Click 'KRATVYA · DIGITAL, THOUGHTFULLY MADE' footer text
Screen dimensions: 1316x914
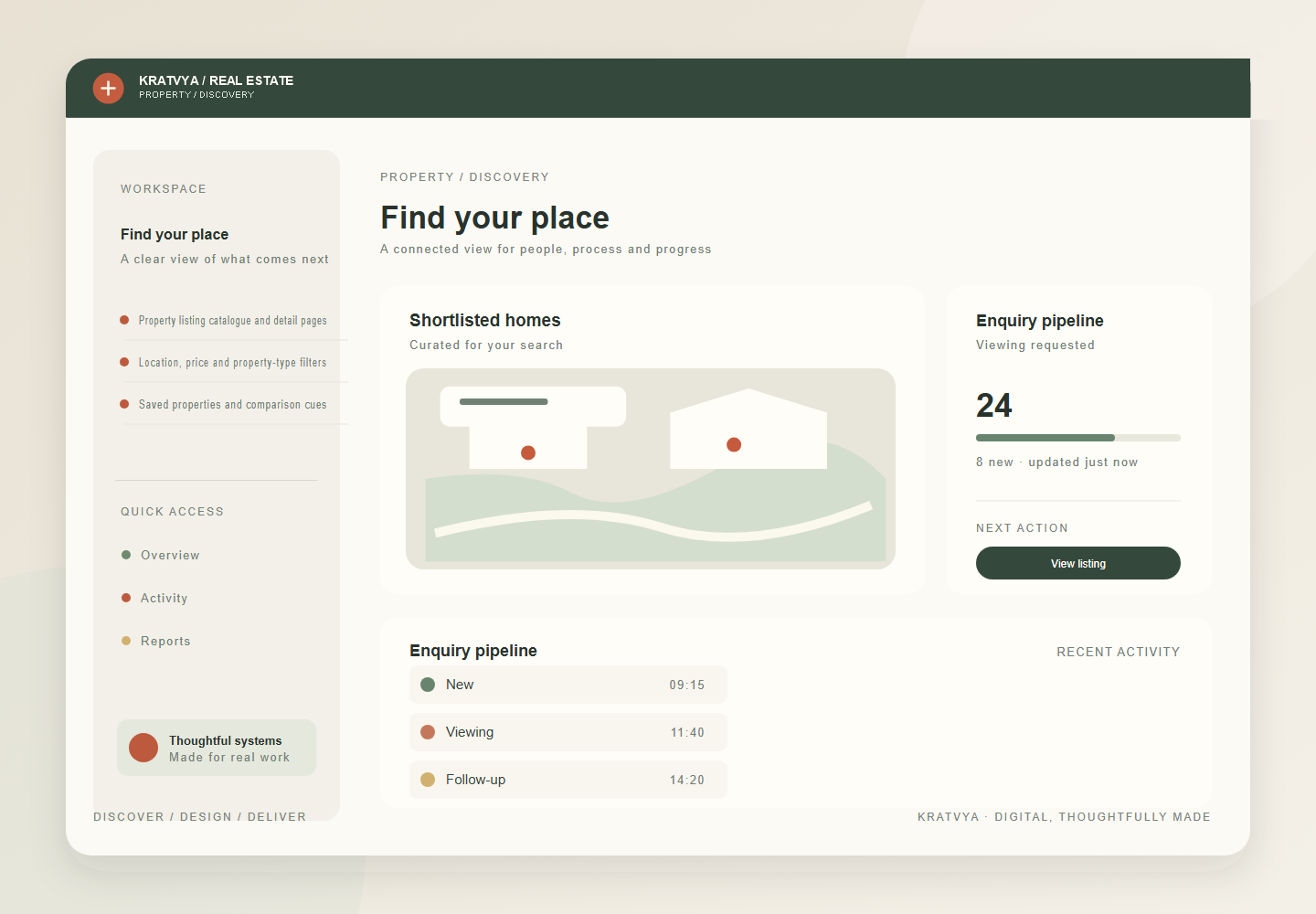click(x=1065, y=817)
